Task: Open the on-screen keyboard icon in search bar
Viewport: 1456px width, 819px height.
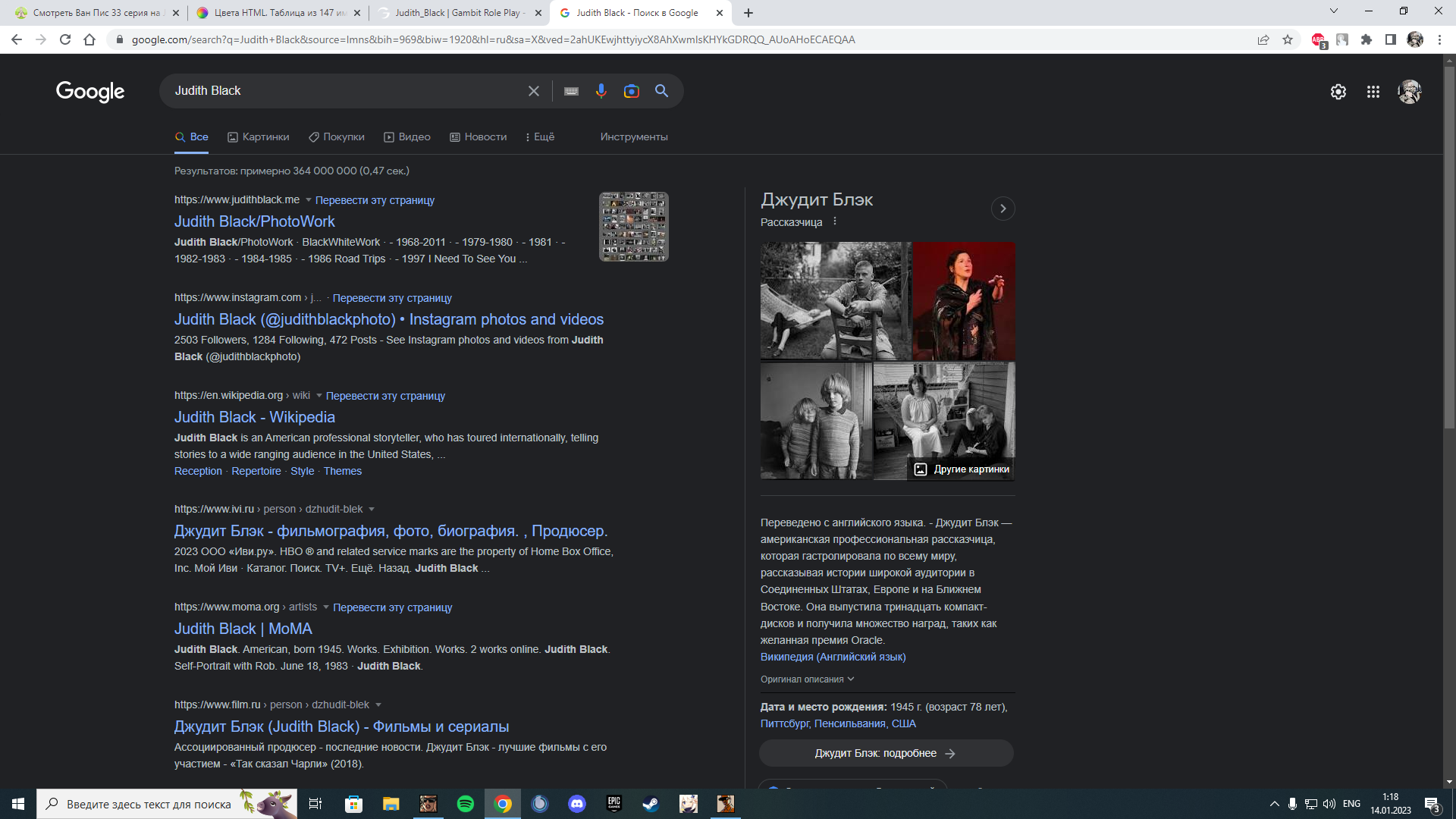Action: [571, 91]
